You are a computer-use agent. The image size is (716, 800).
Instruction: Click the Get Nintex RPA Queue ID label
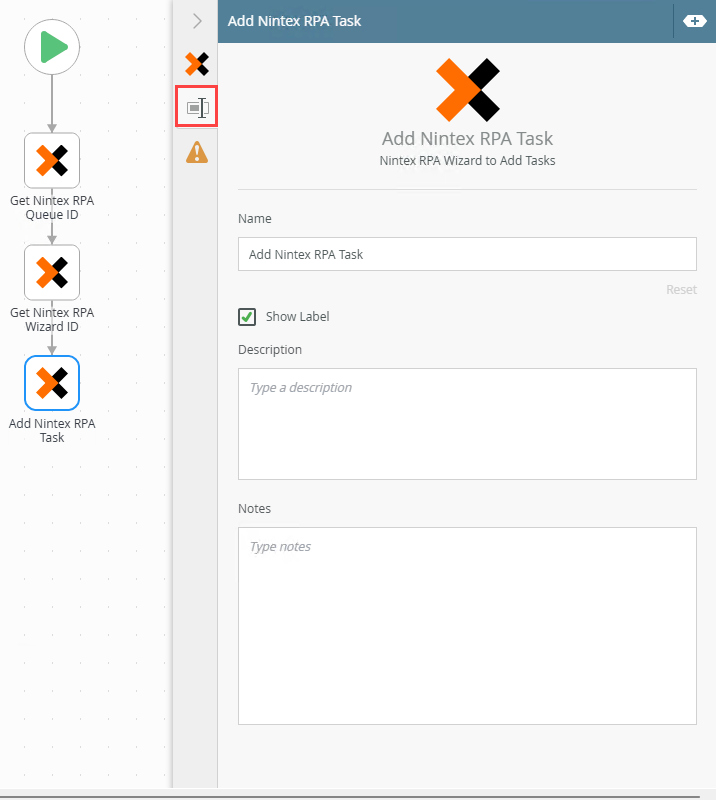coord(52,207)
